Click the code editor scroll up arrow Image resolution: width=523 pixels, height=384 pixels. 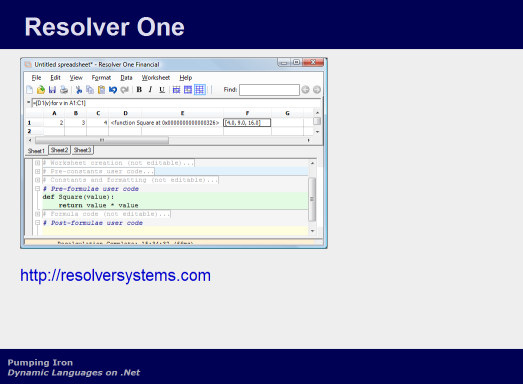(312, 163)
